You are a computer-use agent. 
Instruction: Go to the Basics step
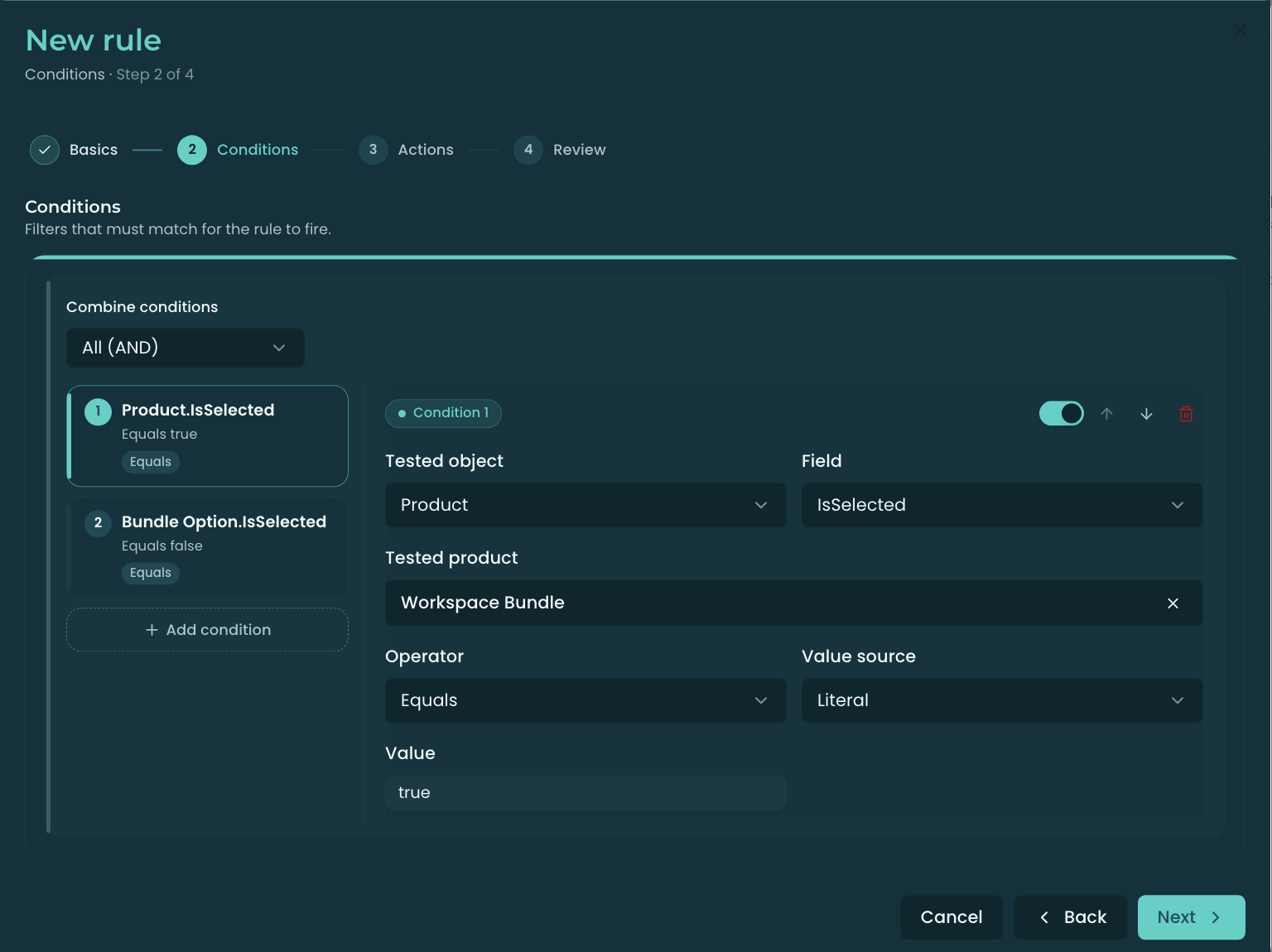pos(75,150)
